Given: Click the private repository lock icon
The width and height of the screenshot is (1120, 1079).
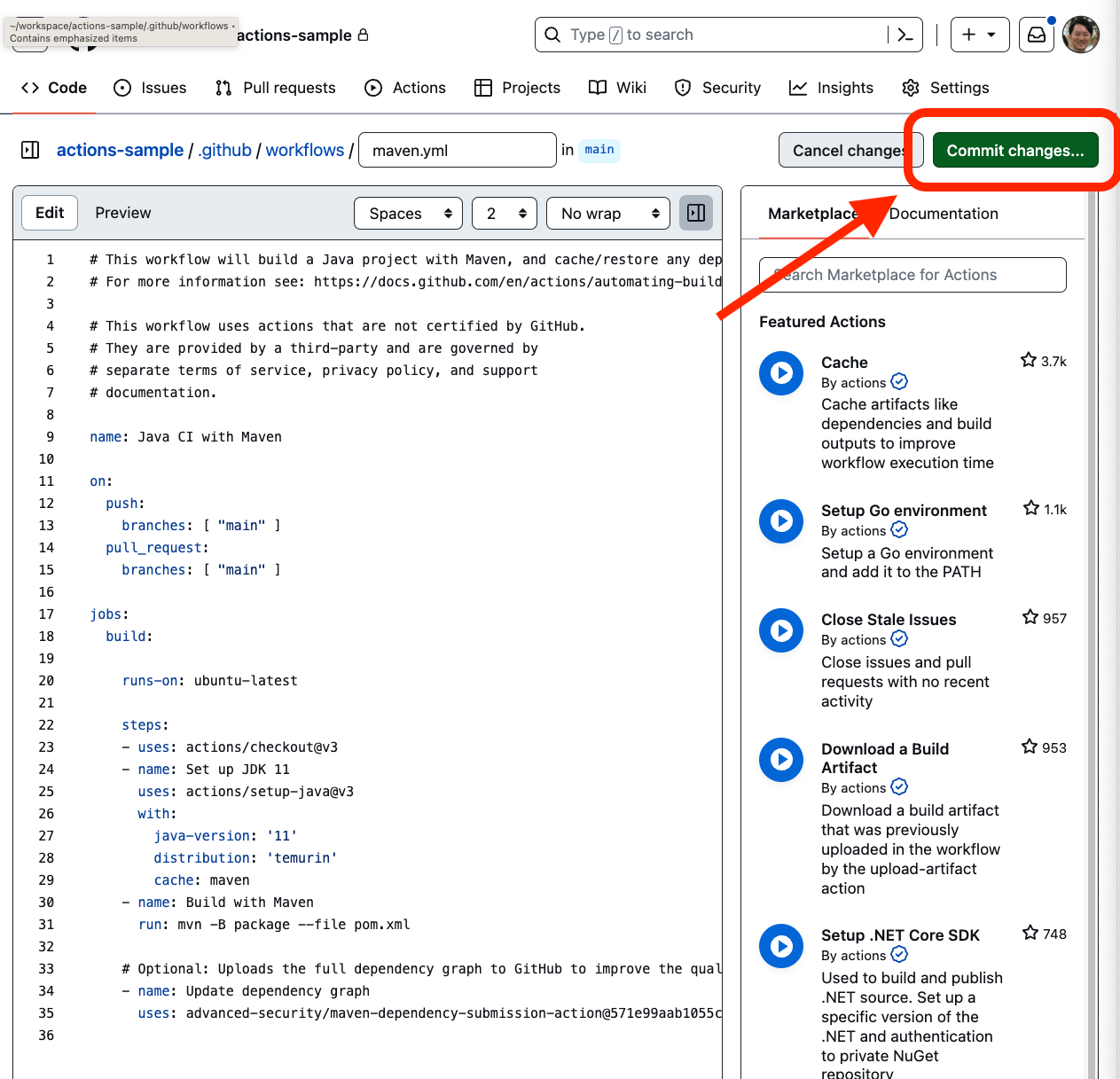Looking at the screenshot, I should (x=363, y=35).
